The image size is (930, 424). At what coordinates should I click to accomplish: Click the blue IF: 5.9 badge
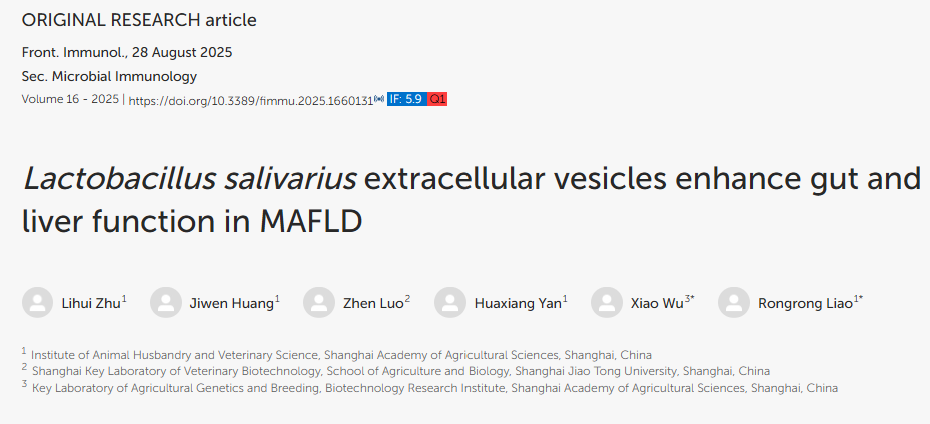[x=406, y=100]
